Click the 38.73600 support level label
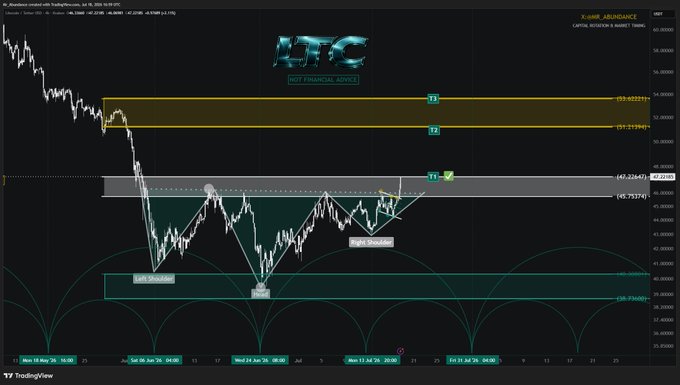 point(631,299)
